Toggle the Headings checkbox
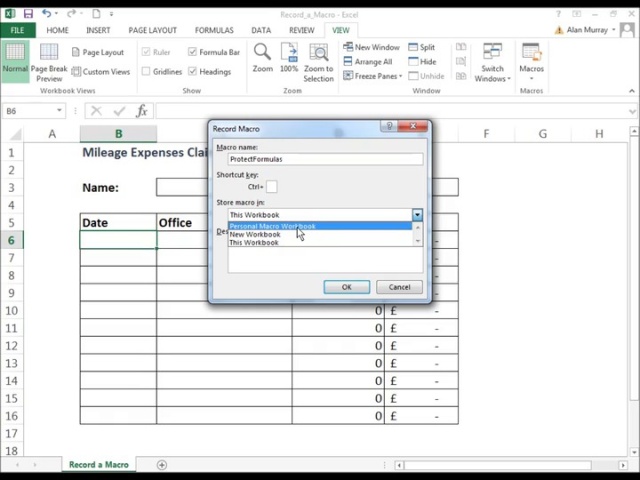The height and width of the screenshot is (480, 640). pos(192,72)
